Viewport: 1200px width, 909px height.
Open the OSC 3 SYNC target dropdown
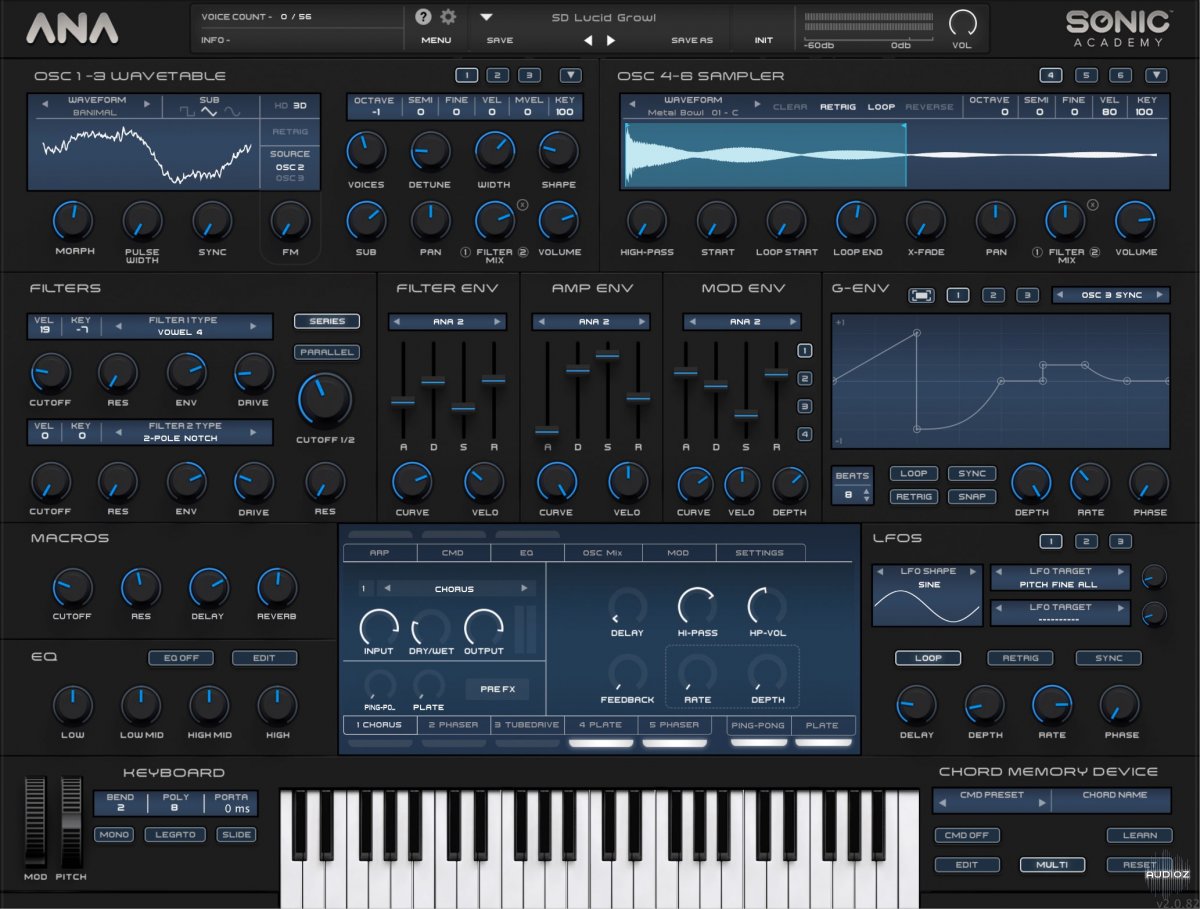(1110, 295)
